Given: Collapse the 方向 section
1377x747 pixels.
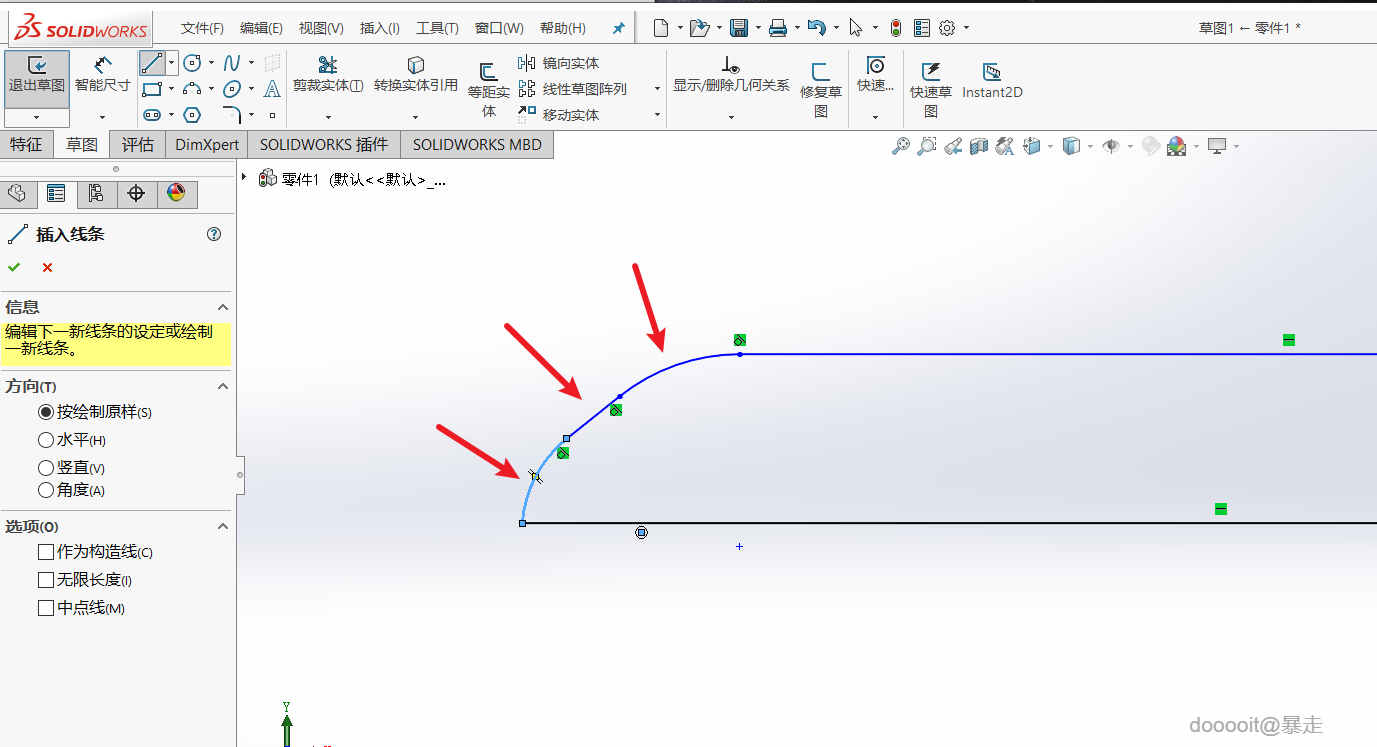Looking at the screenshot, I should 223,386.
